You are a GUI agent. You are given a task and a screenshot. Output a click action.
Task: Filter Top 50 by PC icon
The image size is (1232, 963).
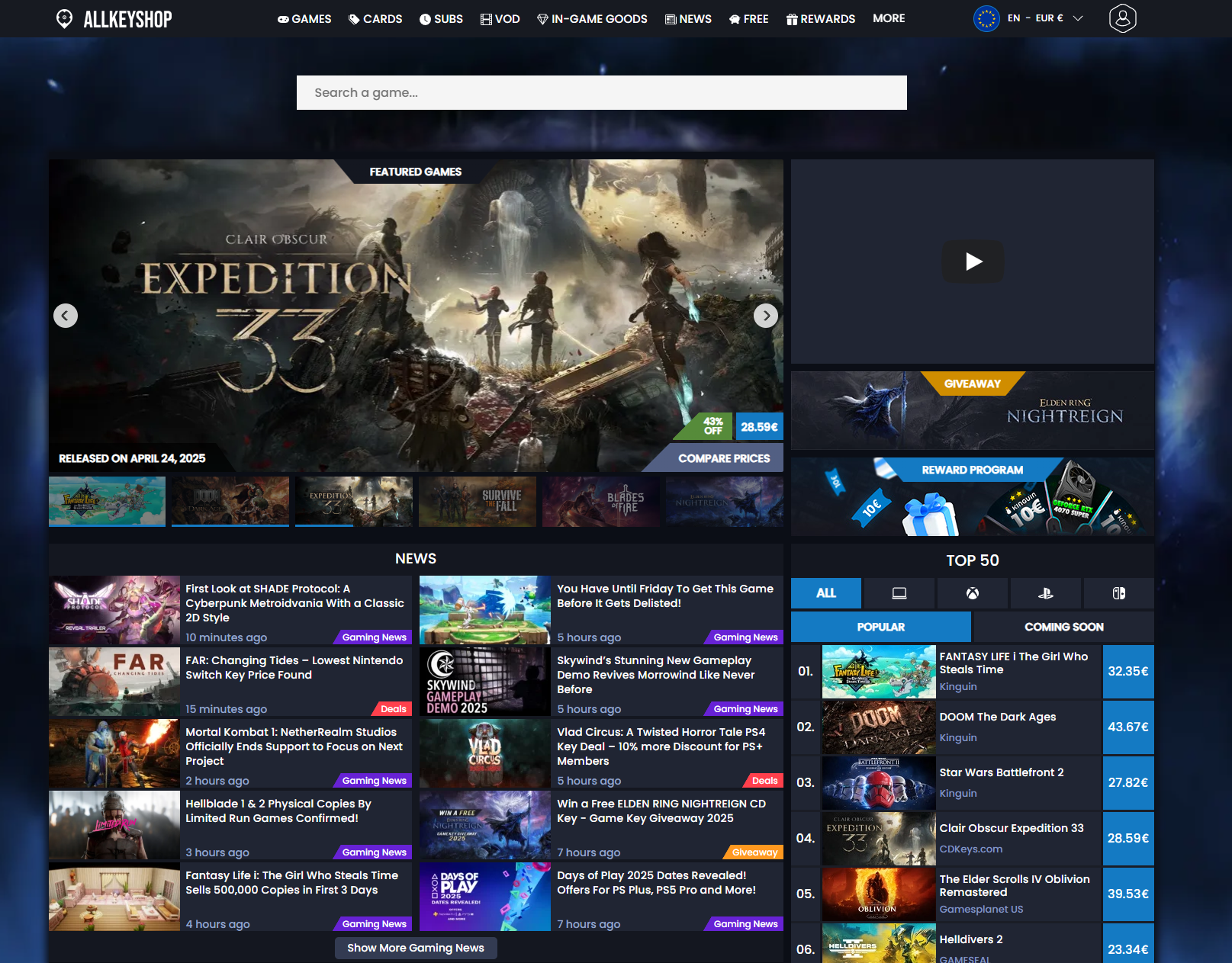tap(899, 593)
